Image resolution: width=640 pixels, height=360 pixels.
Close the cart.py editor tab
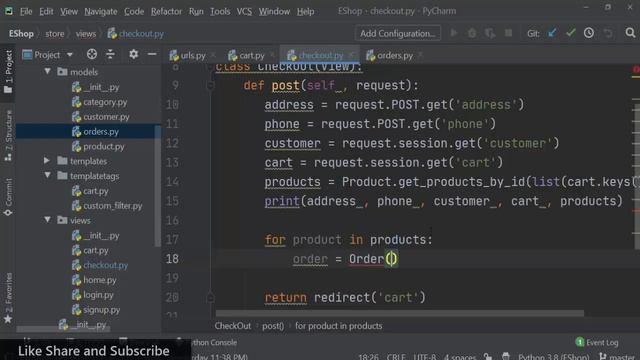coord(272,55)
